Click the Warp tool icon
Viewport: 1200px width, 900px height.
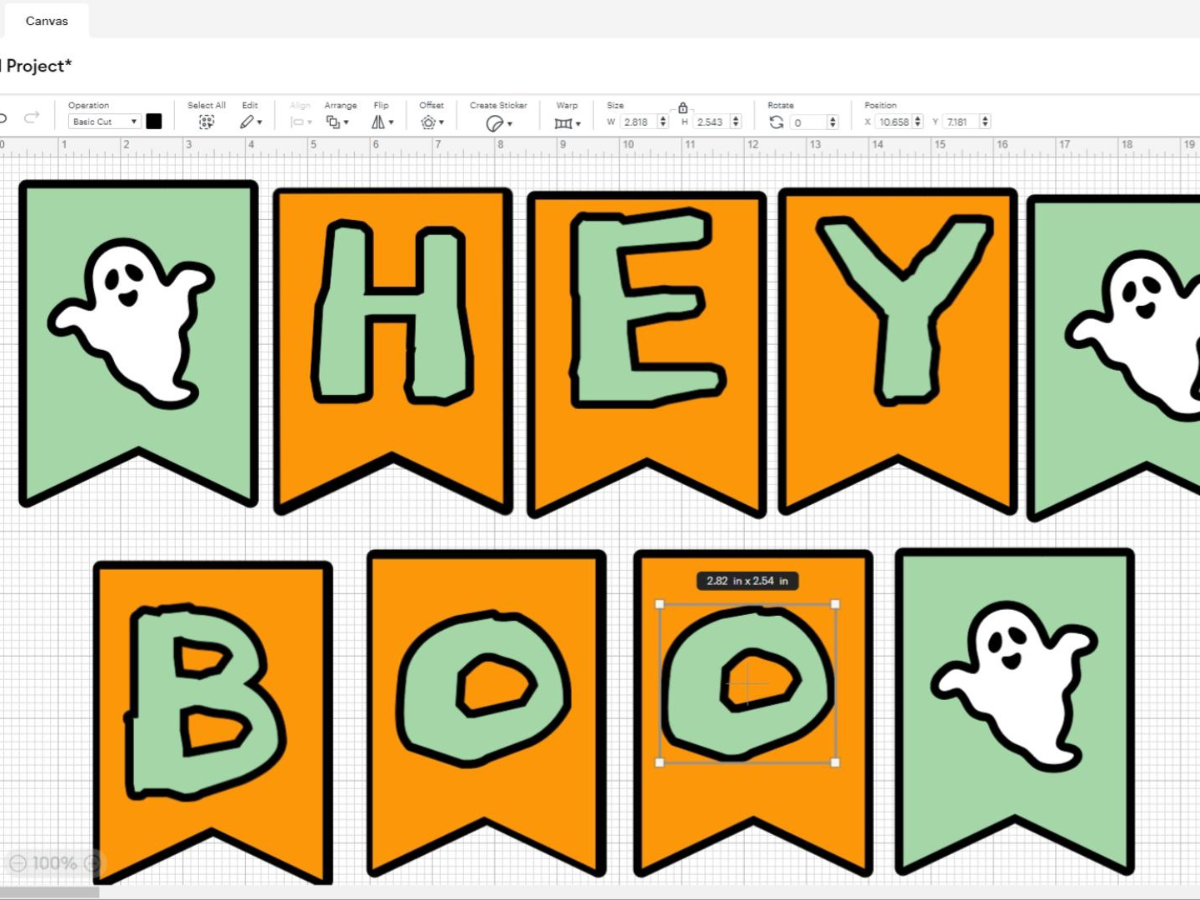(563, 122)
